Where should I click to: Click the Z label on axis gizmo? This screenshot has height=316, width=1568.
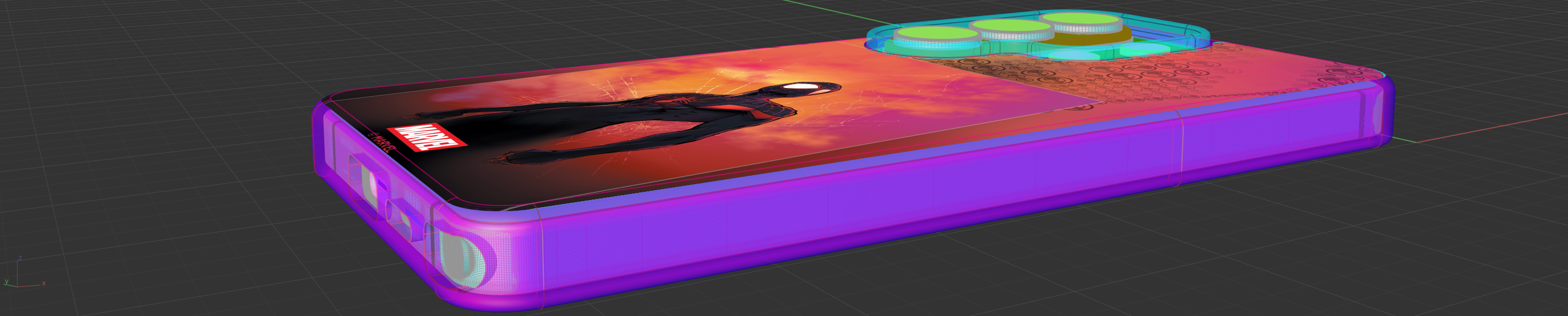(x=21, y=258)
